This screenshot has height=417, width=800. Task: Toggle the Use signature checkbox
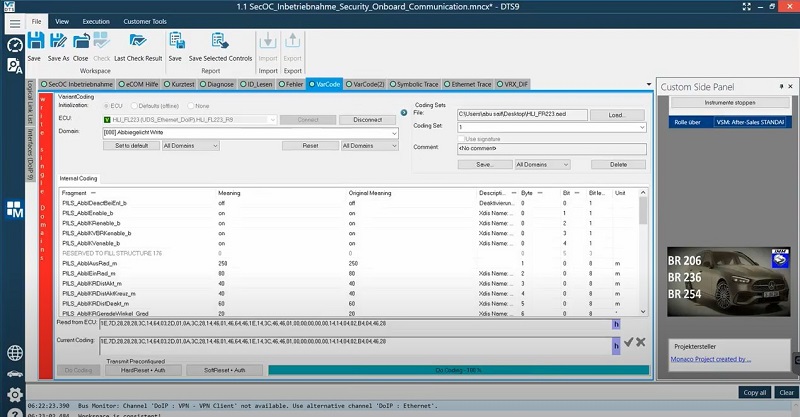pos(461,137)
